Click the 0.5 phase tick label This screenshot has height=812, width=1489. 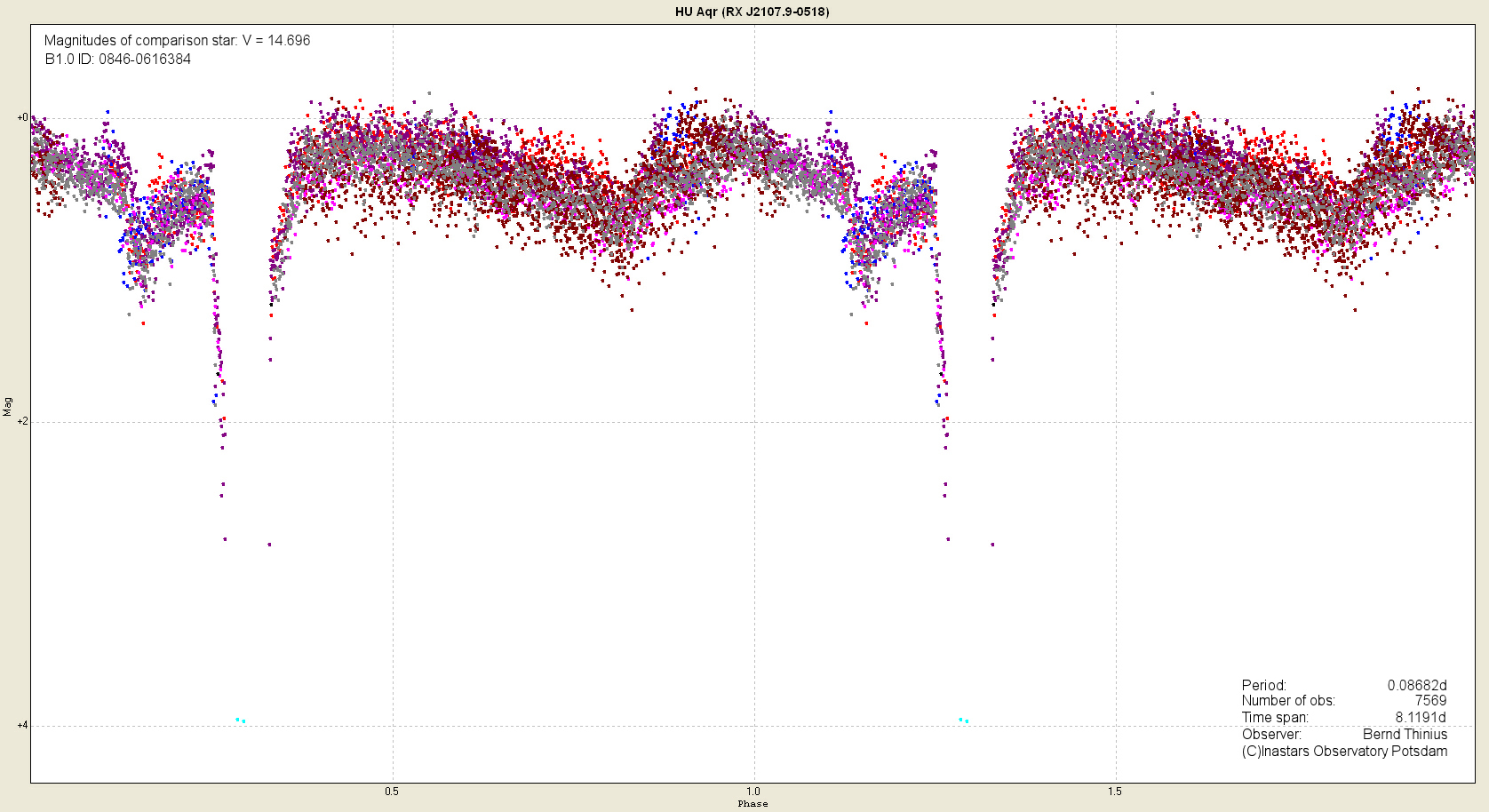[392, 792]
